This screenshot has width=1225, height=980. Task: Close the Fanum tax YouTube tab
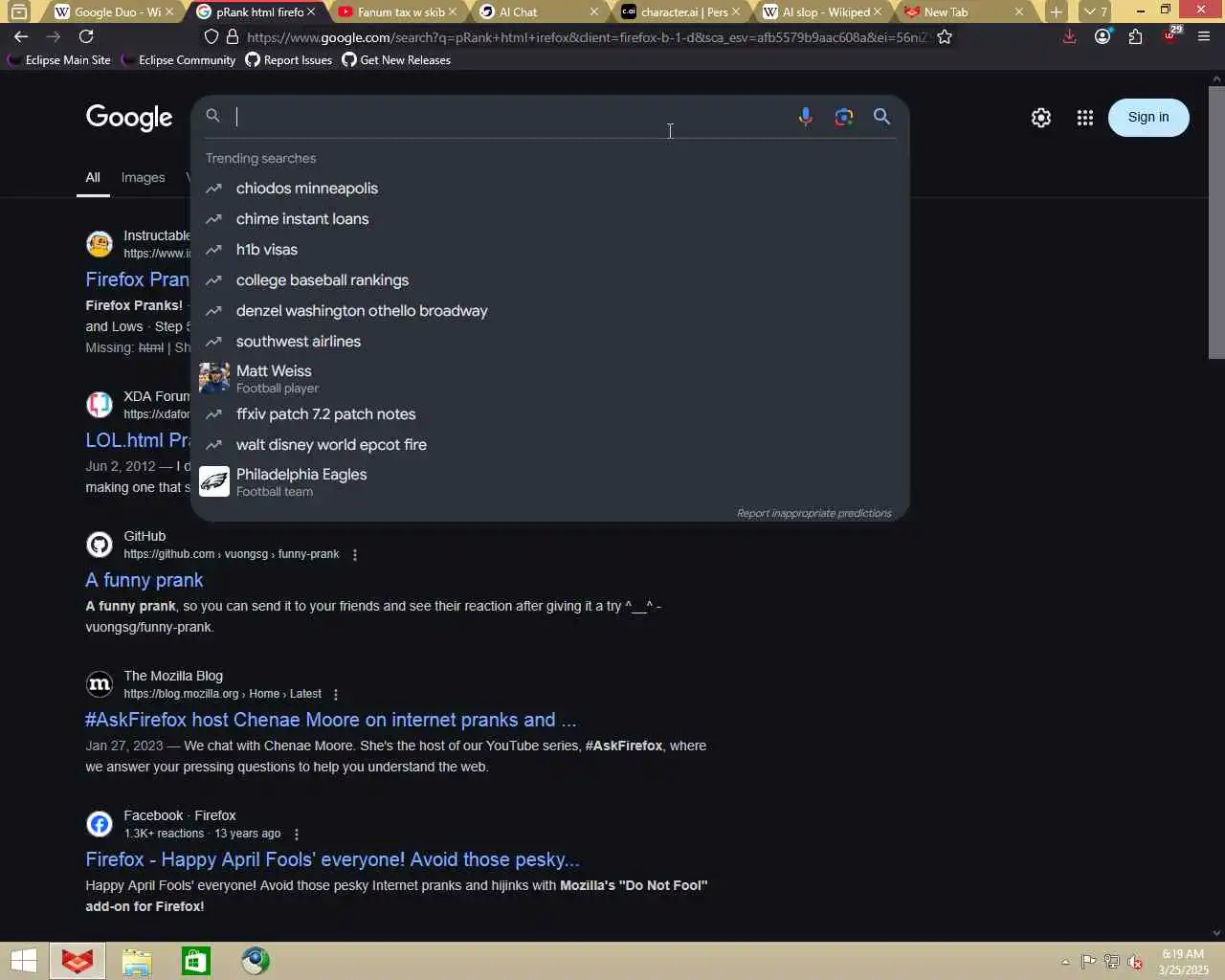click(453, 12)
